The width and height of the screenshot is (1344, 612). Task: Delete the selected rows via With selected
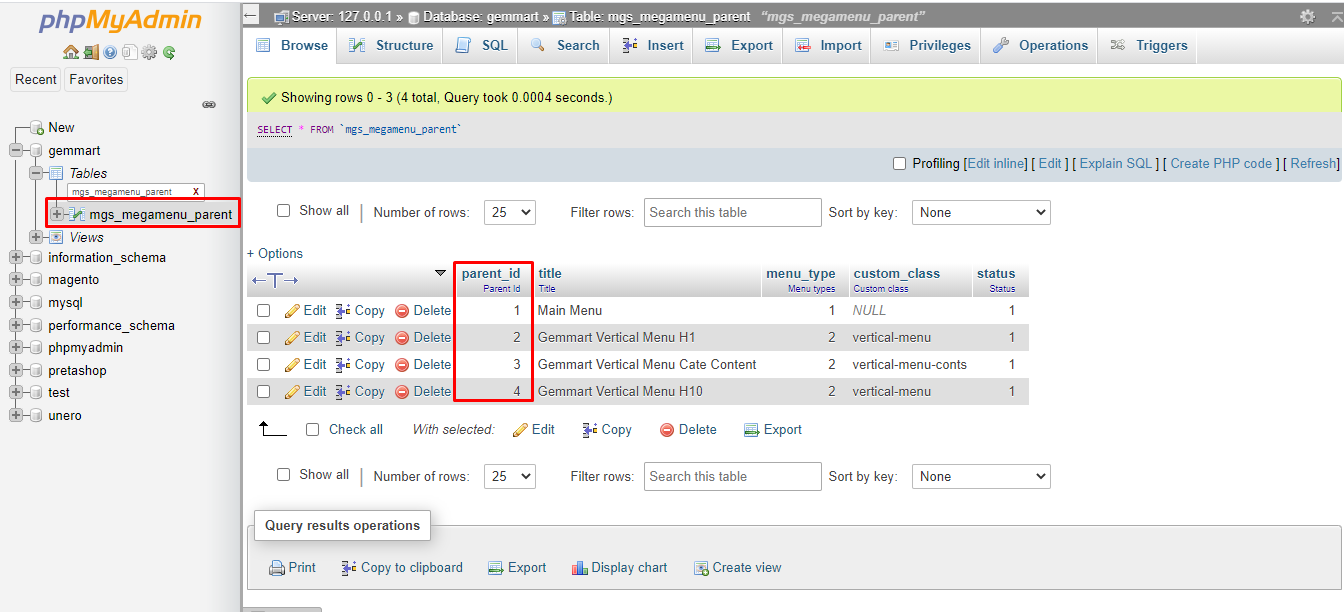[x=688, y=430]
